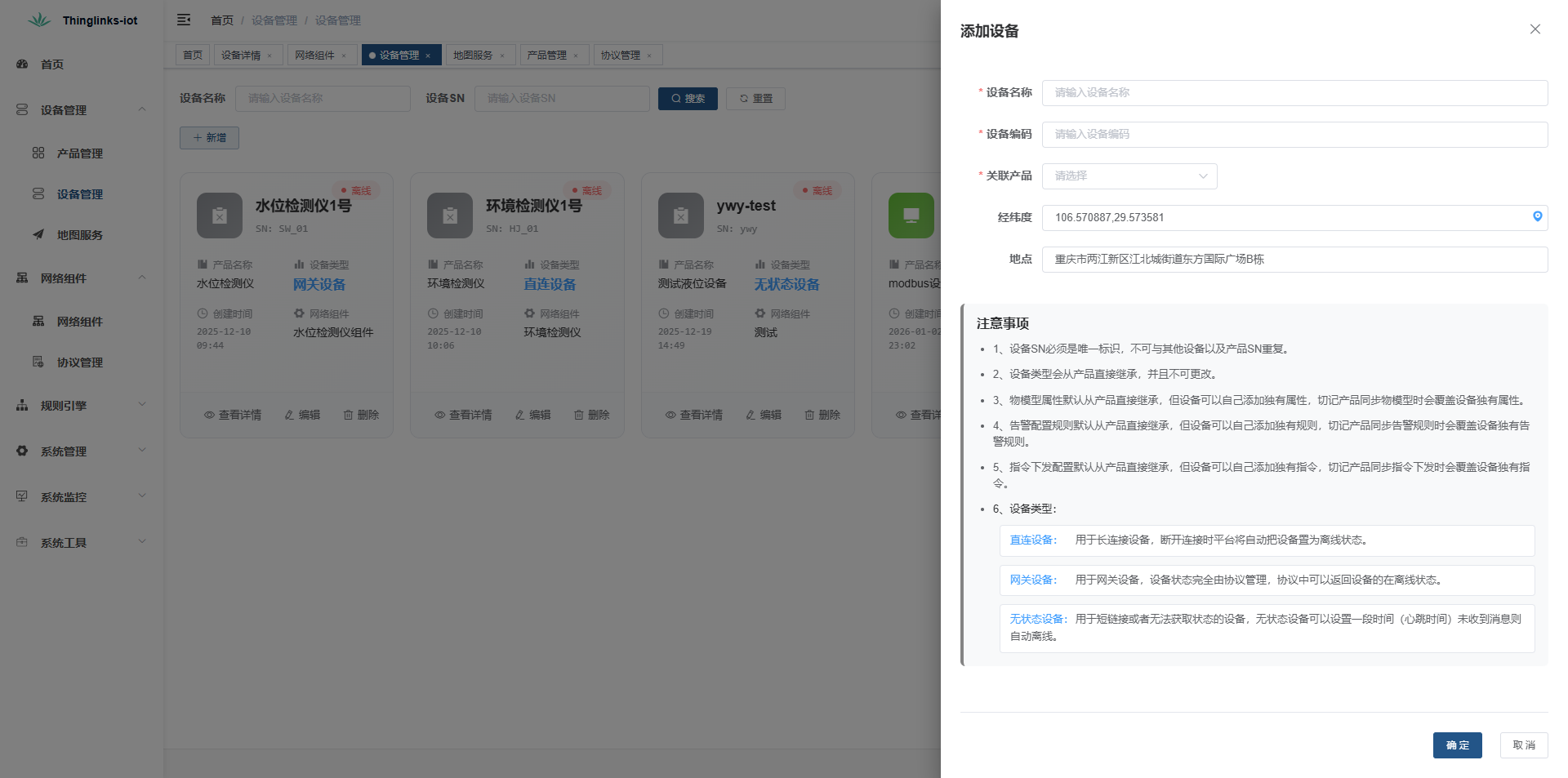This screenshot has height=778, width=1568.
Task: Switch to the 地图服务 tab
Action: 474,55
